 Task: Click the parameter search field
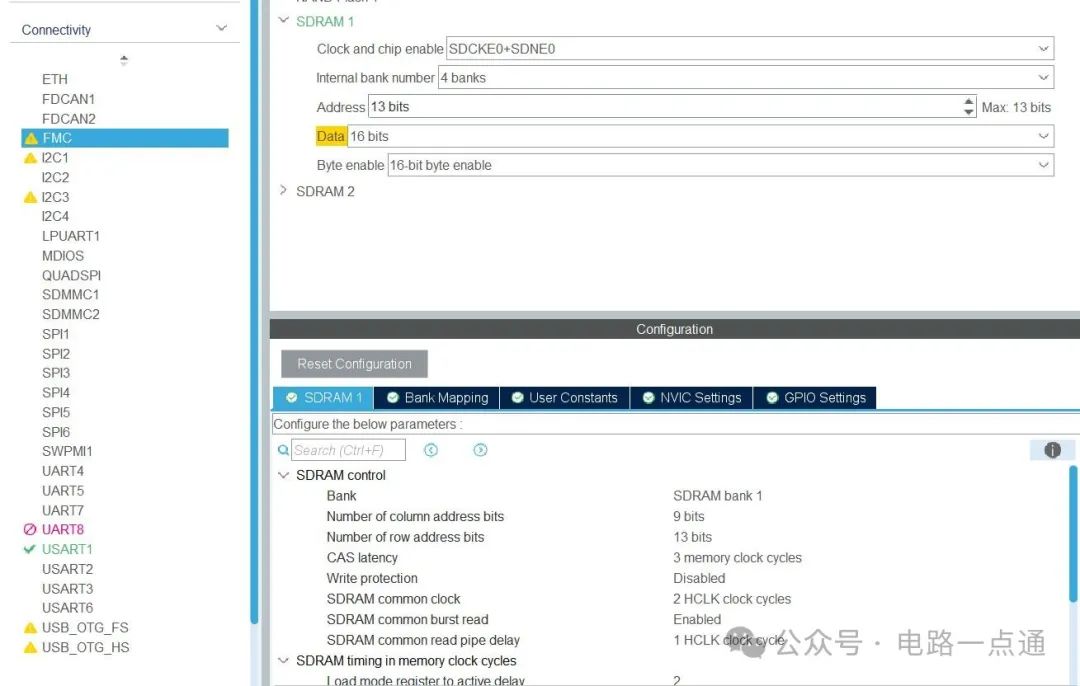click(348, 450)
